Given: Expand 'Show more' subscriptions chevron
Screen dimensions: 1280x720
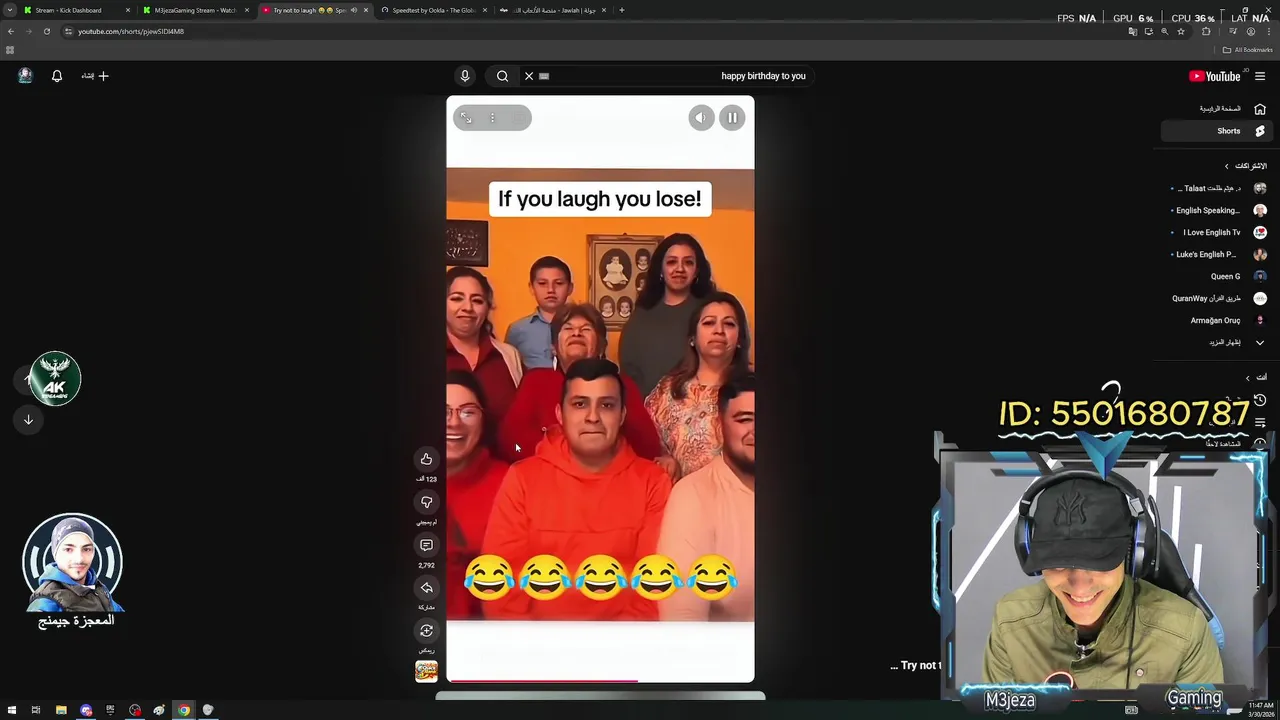Looking at the screenshot, I should click(1260, 342).
